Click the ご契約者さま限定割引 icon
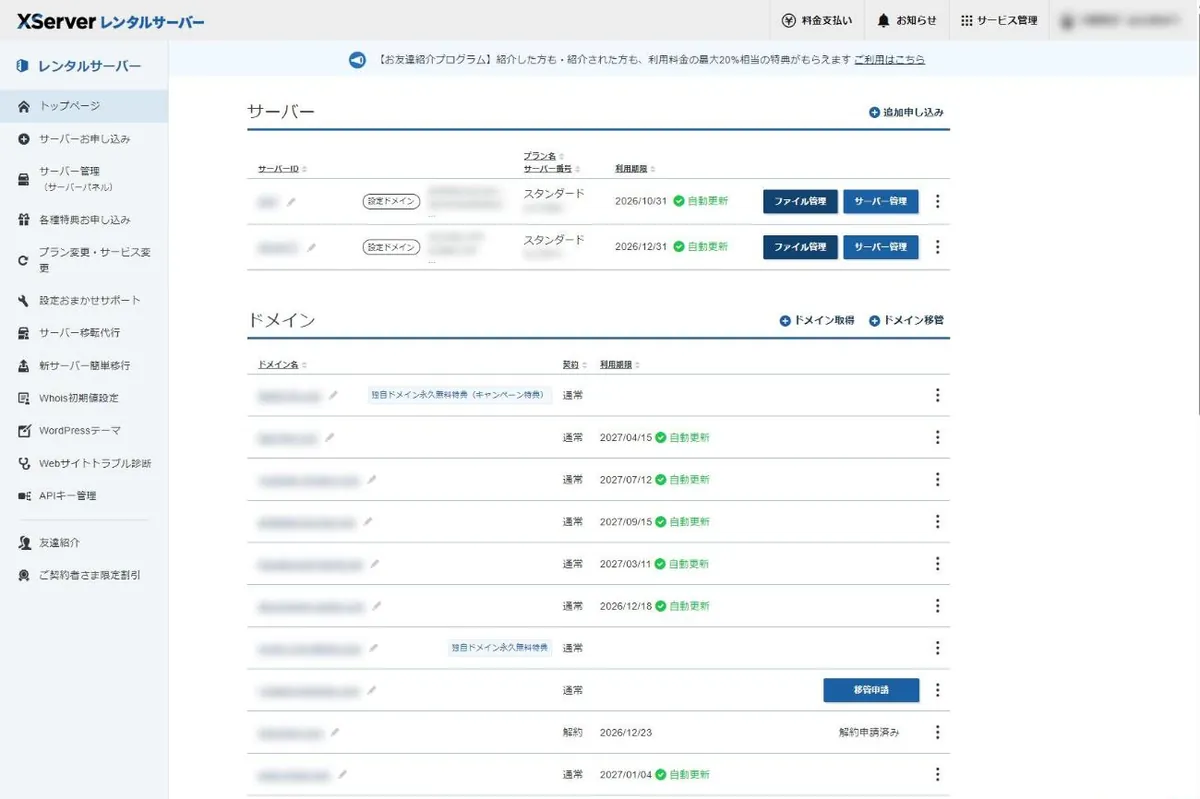This screenshot has height=799, width=1200. [x=24, y=576]
